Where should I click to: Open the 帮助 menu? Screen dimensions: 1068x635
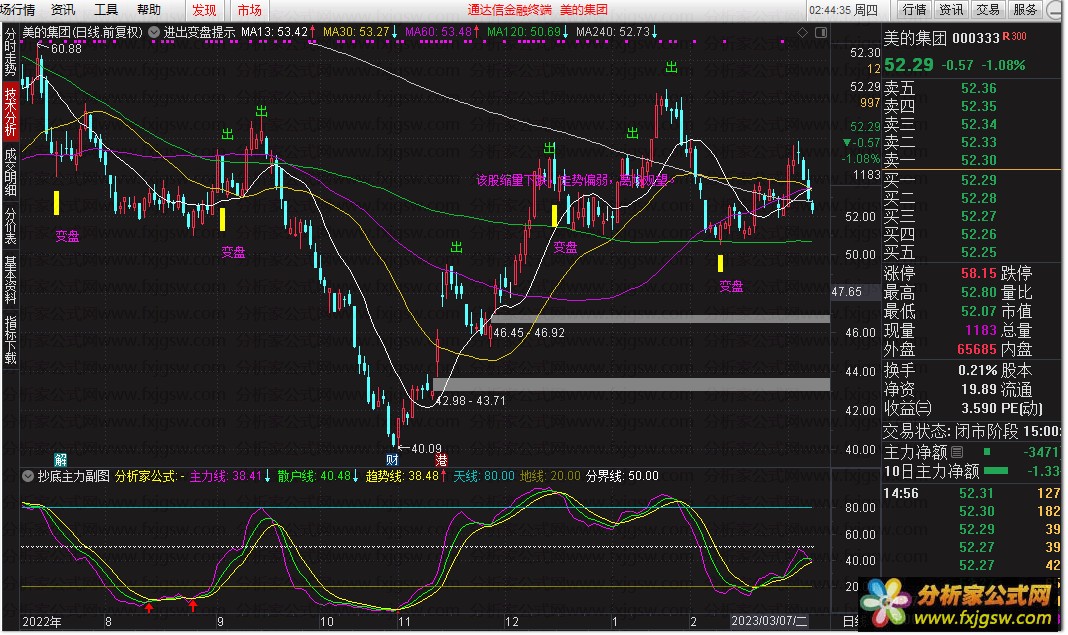click(148, 10)
